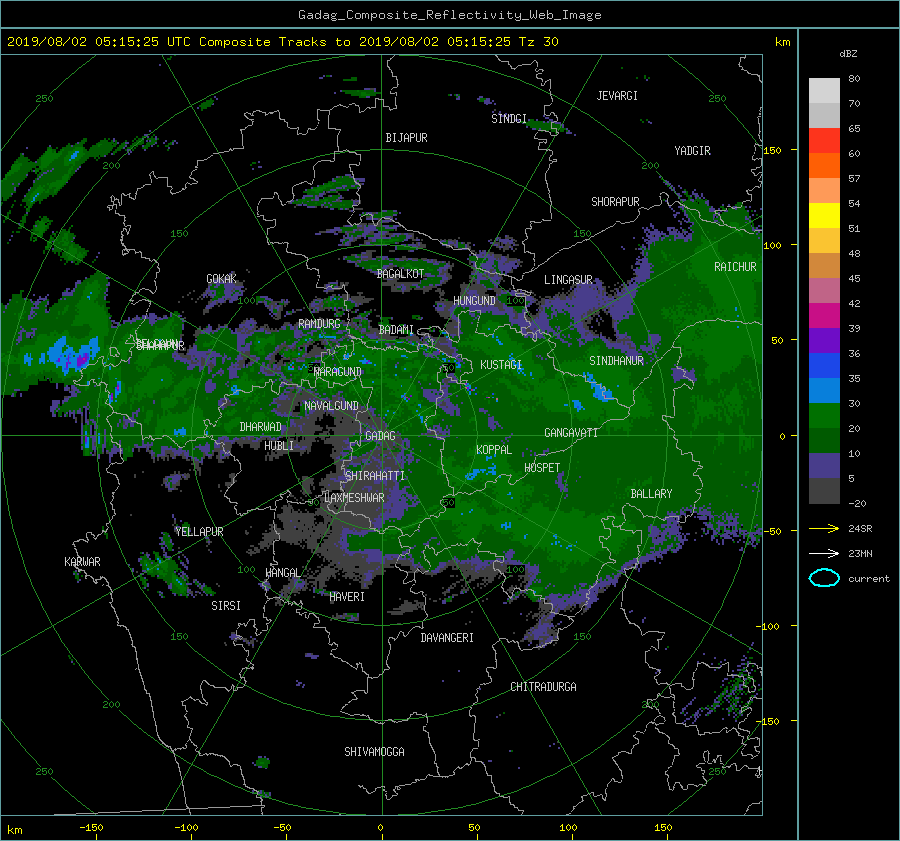Click the GANGAVATI city label
Image resolution: width=900 pixels, height=841 pixels.
(571, 432)
